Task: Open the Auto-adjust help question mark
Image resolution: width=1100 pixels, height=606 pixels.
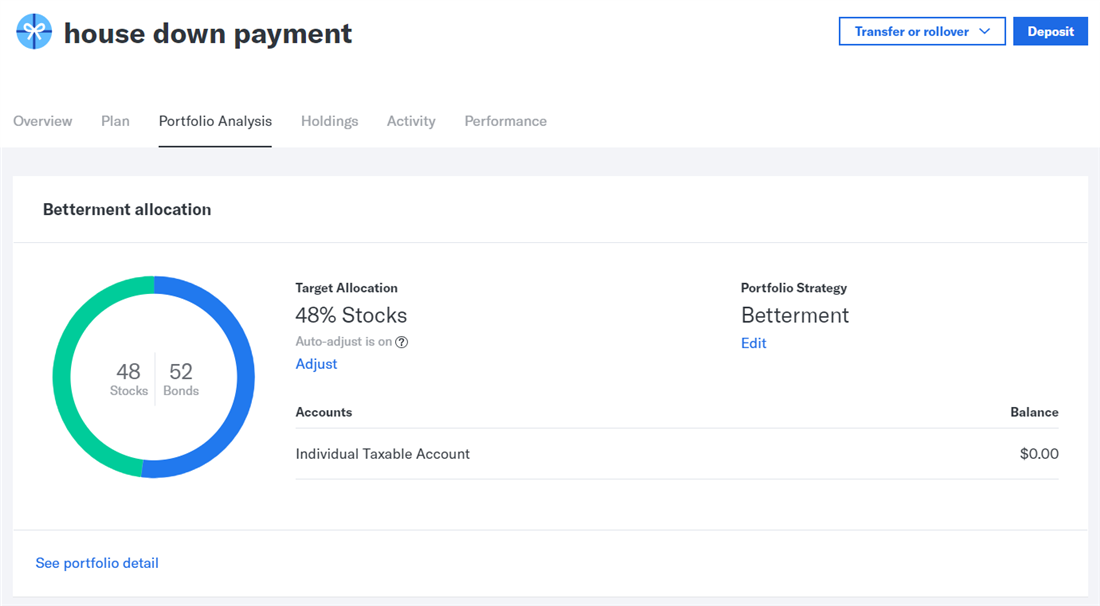Action: click(401, 341)
